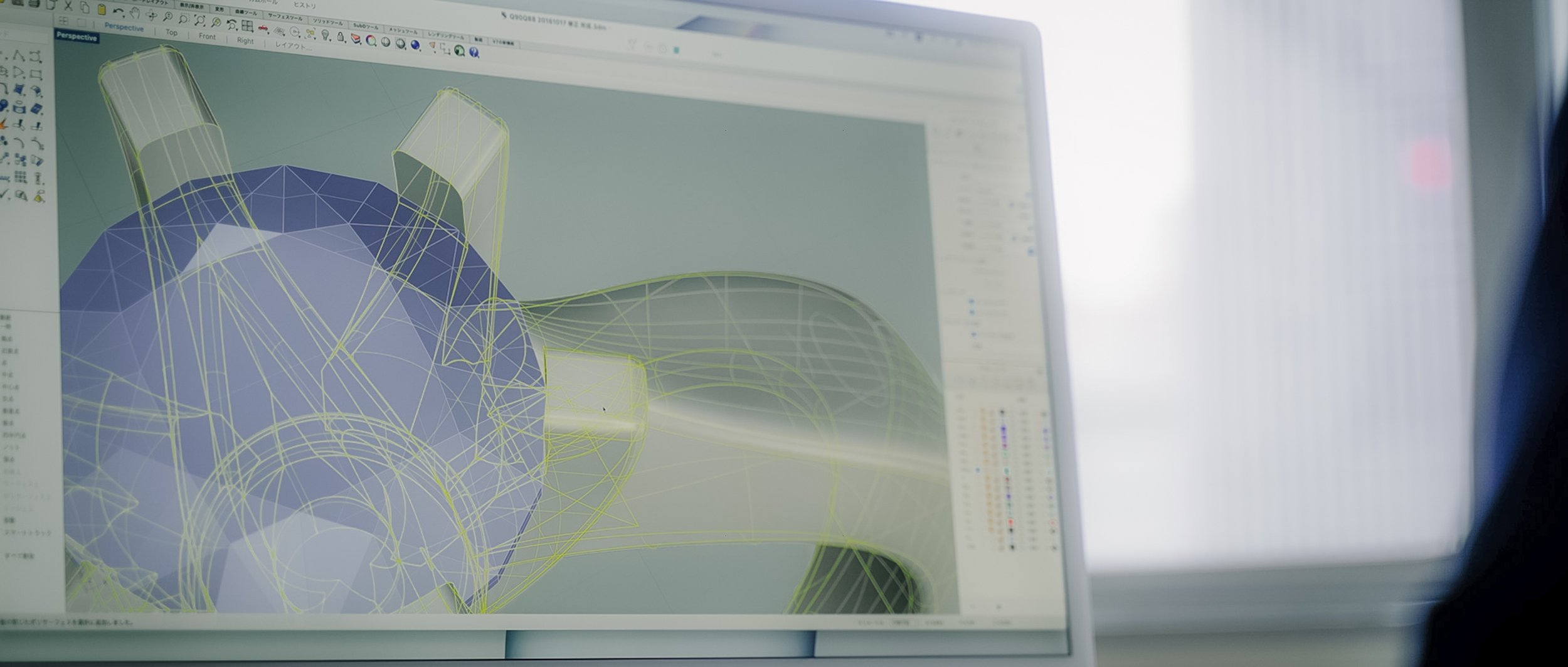The height and width of the screenshot is (667, 1568).
Task: Switch to the Top viewport tab
Action: [171, 32]
